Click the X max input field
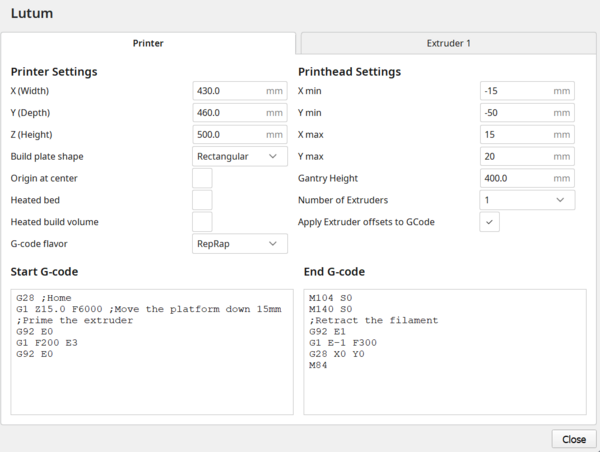This screenshot has height=452, width=600. pos(527,135)
